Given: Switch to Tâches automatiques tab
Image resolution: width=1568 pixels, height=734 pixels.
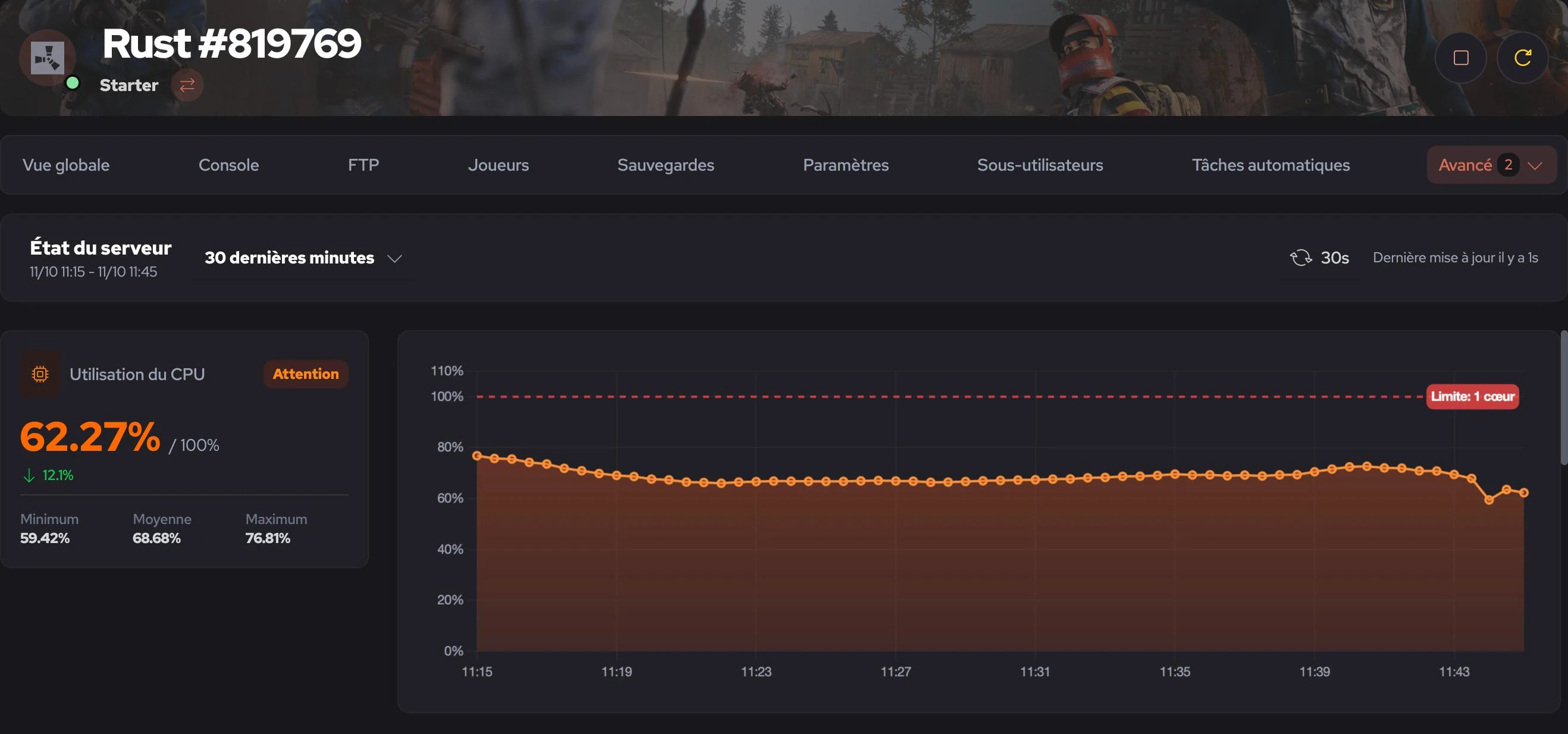Looking at the screenshot, I should click(1271, 165).
